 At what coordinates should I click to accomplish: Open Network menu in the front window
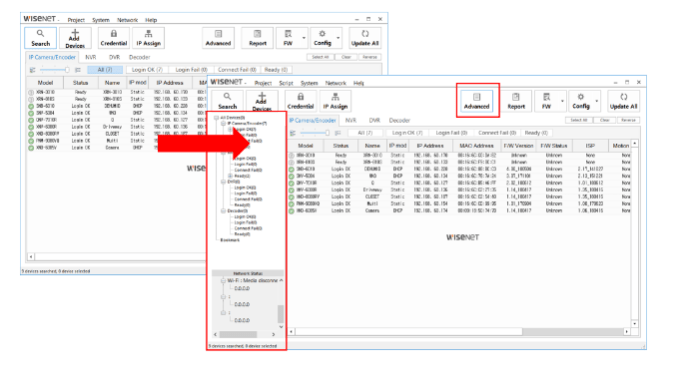coord(336,83)
